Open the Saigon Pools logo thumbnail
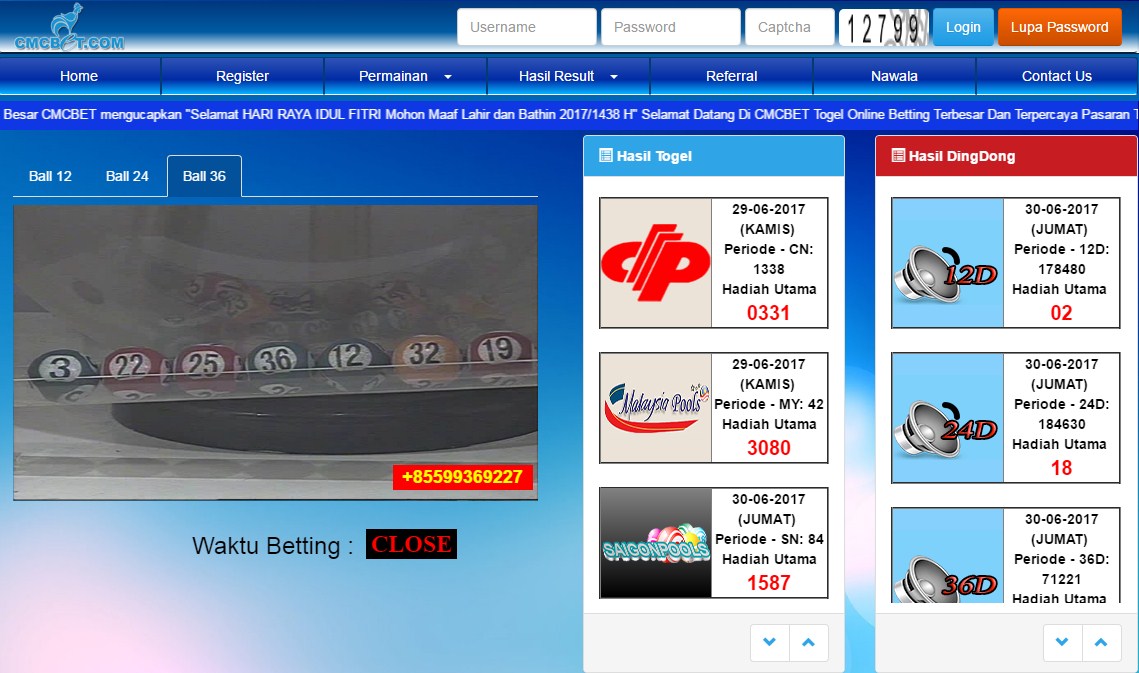Screen dimensions: 1139x673 [x=656, y=543]
